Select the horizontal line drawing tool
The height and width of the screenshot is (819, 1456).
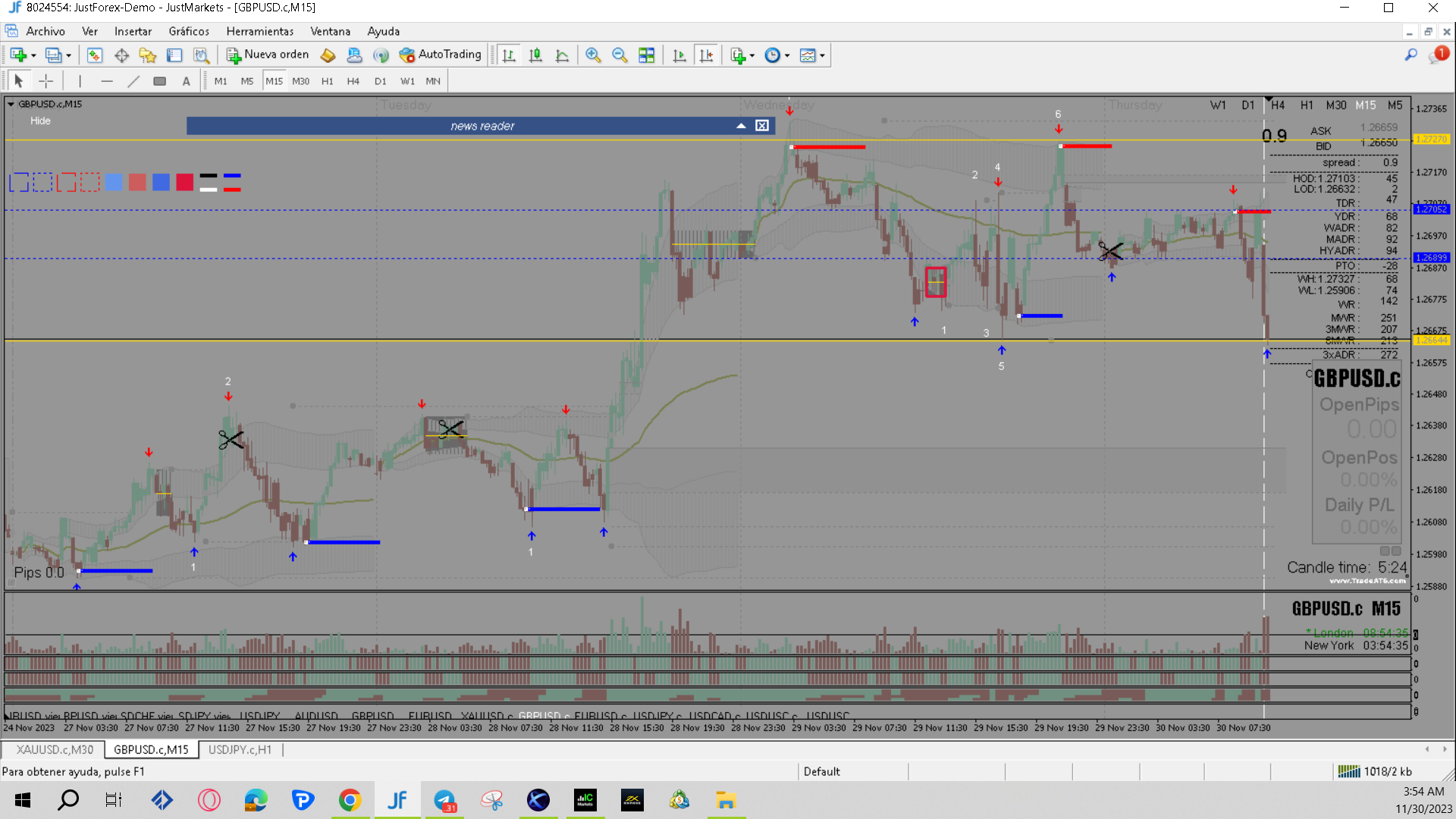pyautogui.click(x=107, y=81)
